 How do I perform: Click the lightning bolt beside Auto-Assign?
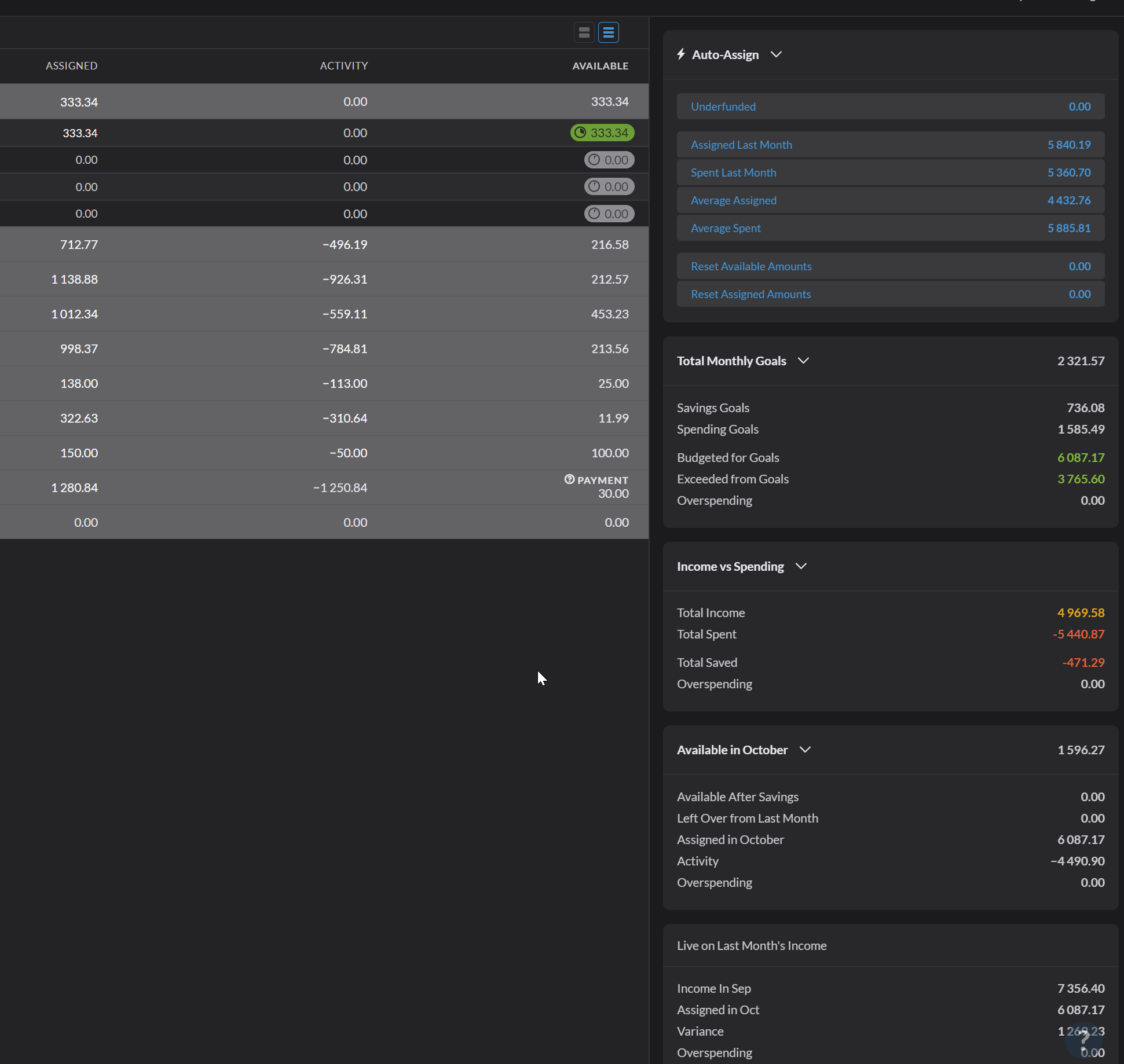click(x=681, y=54)
